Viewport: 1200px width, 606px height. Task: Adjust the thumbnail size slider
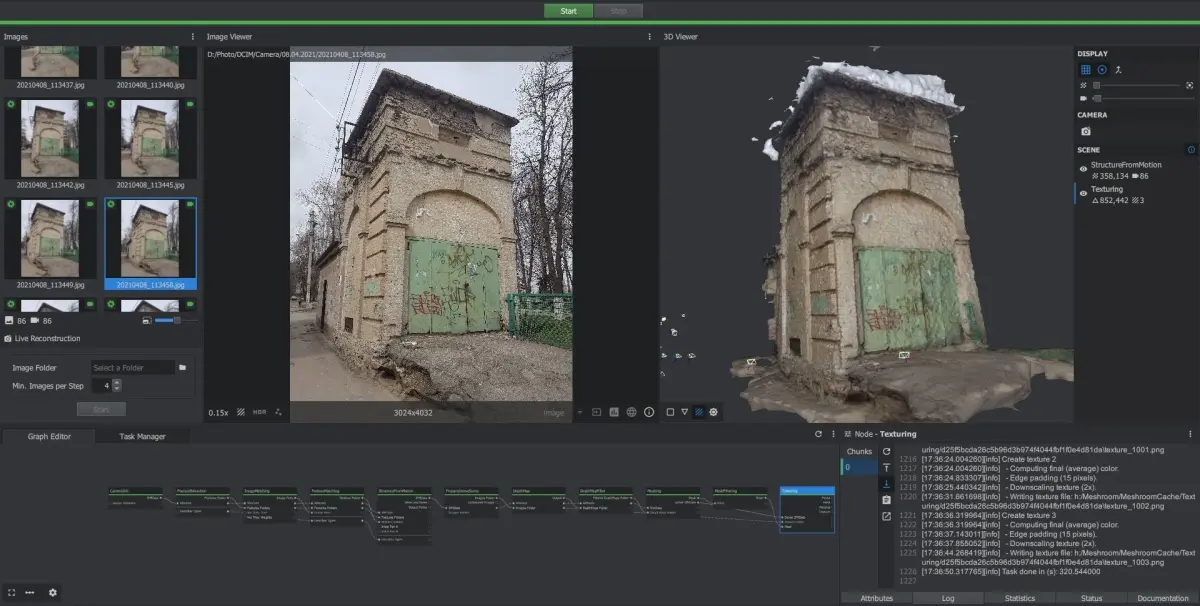pyautogui.click(x=175, y=320)
